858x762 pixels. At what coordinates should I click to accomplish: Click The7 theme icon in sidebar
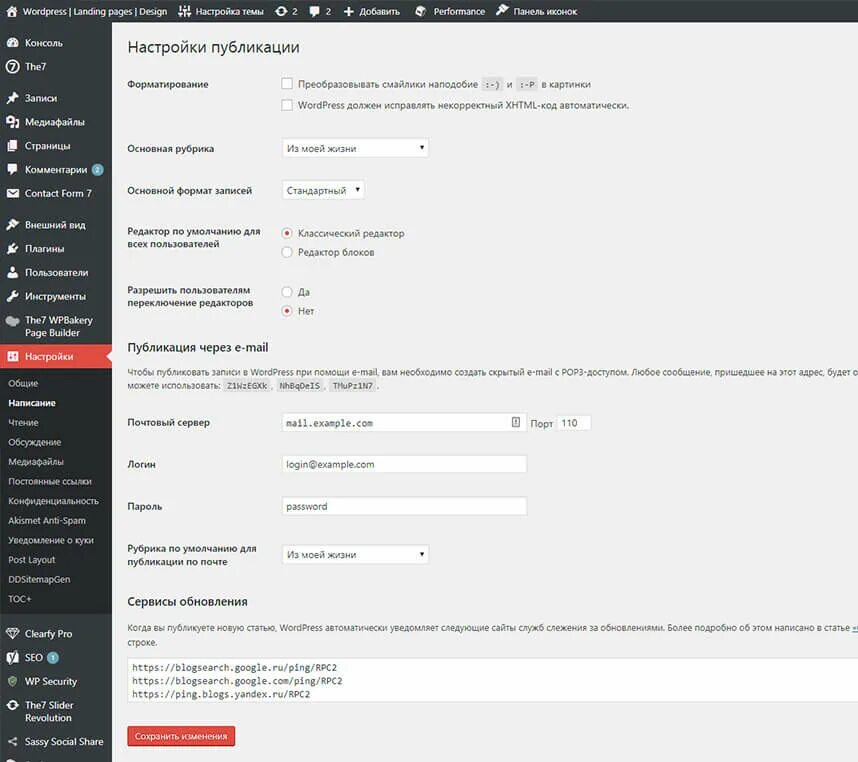pyautogui.click(x=13, y=67)
